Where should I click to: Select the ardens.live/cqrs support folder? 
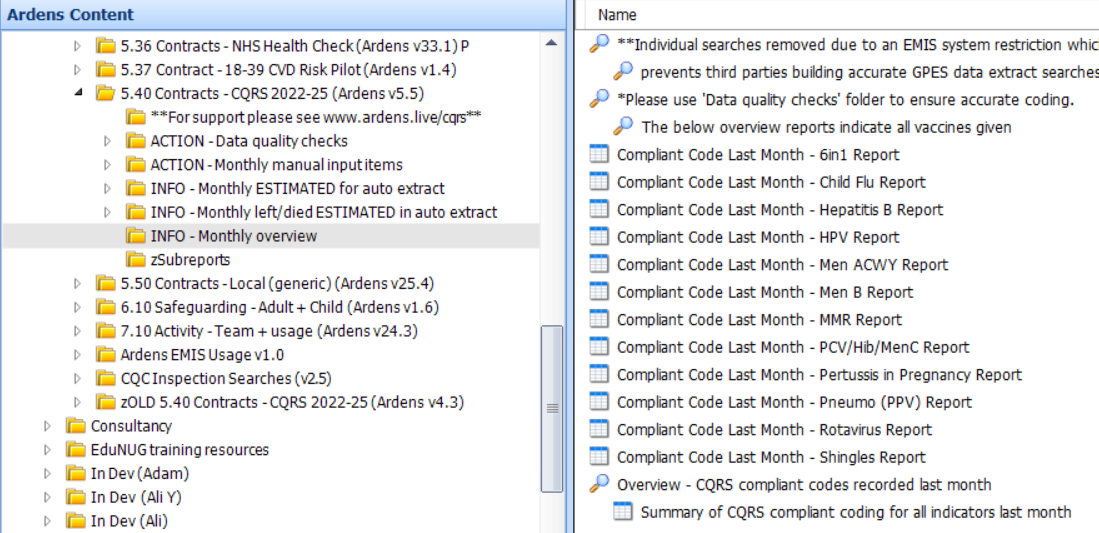[x=315, y=117]
